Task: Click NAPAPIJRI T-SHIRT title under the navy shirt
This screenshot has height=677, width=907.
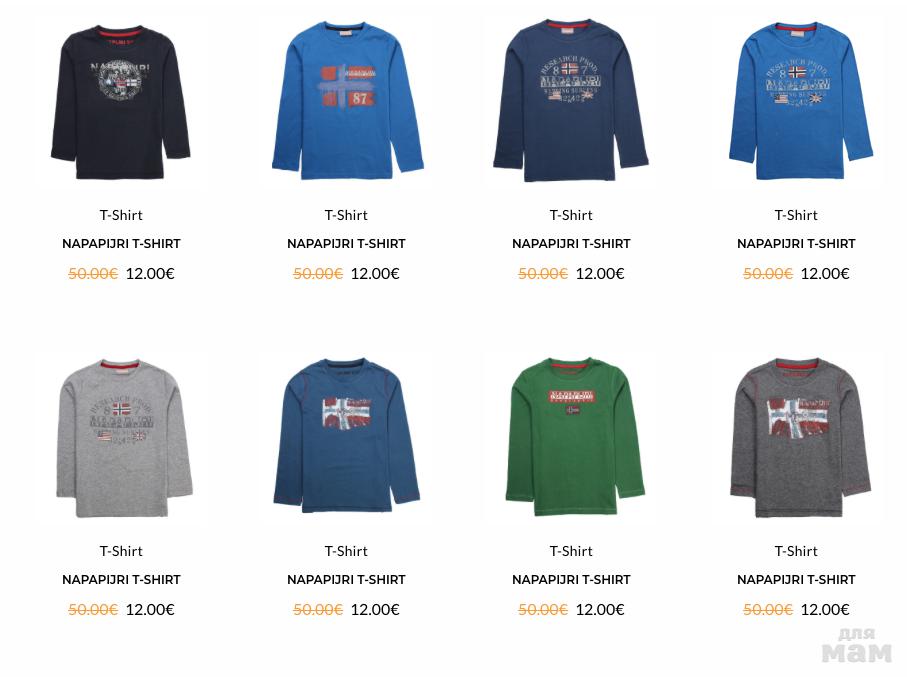Action: coord(572,244)
